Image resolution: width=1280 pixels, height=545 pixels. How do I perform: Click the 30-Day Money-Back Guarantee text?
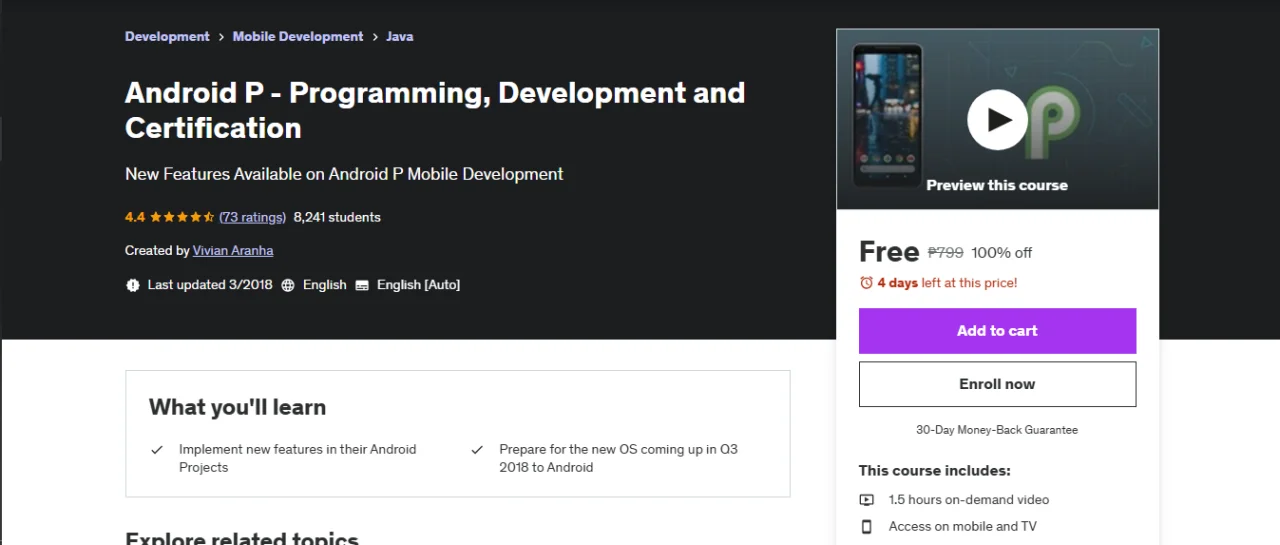(x=997, y=430)
